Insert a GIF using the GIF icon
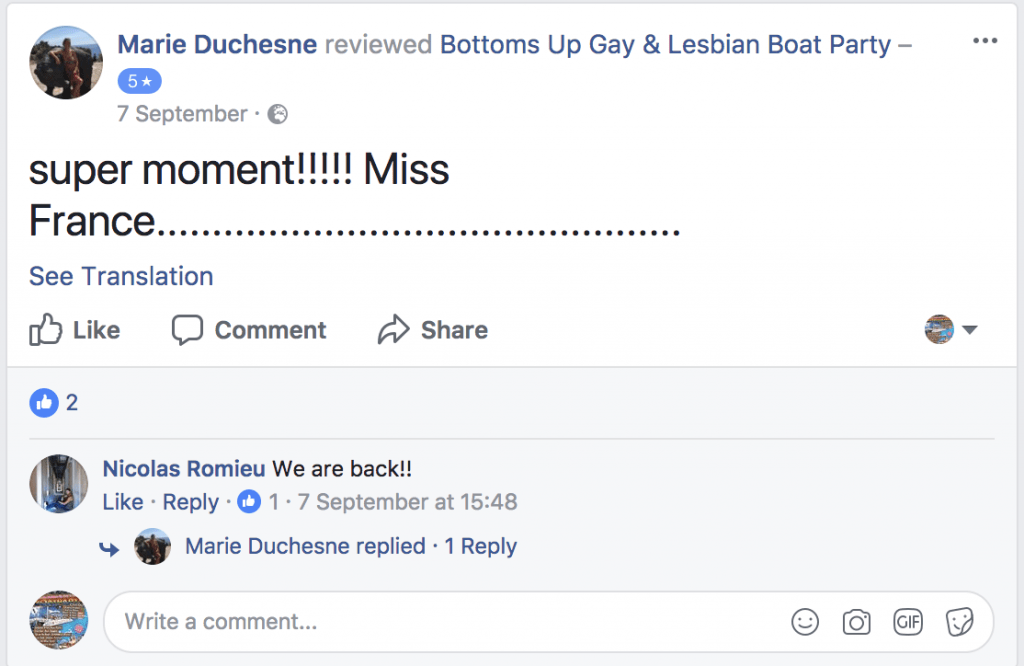1024x666 pixels. pyautogui.click(x=908, y=622)
